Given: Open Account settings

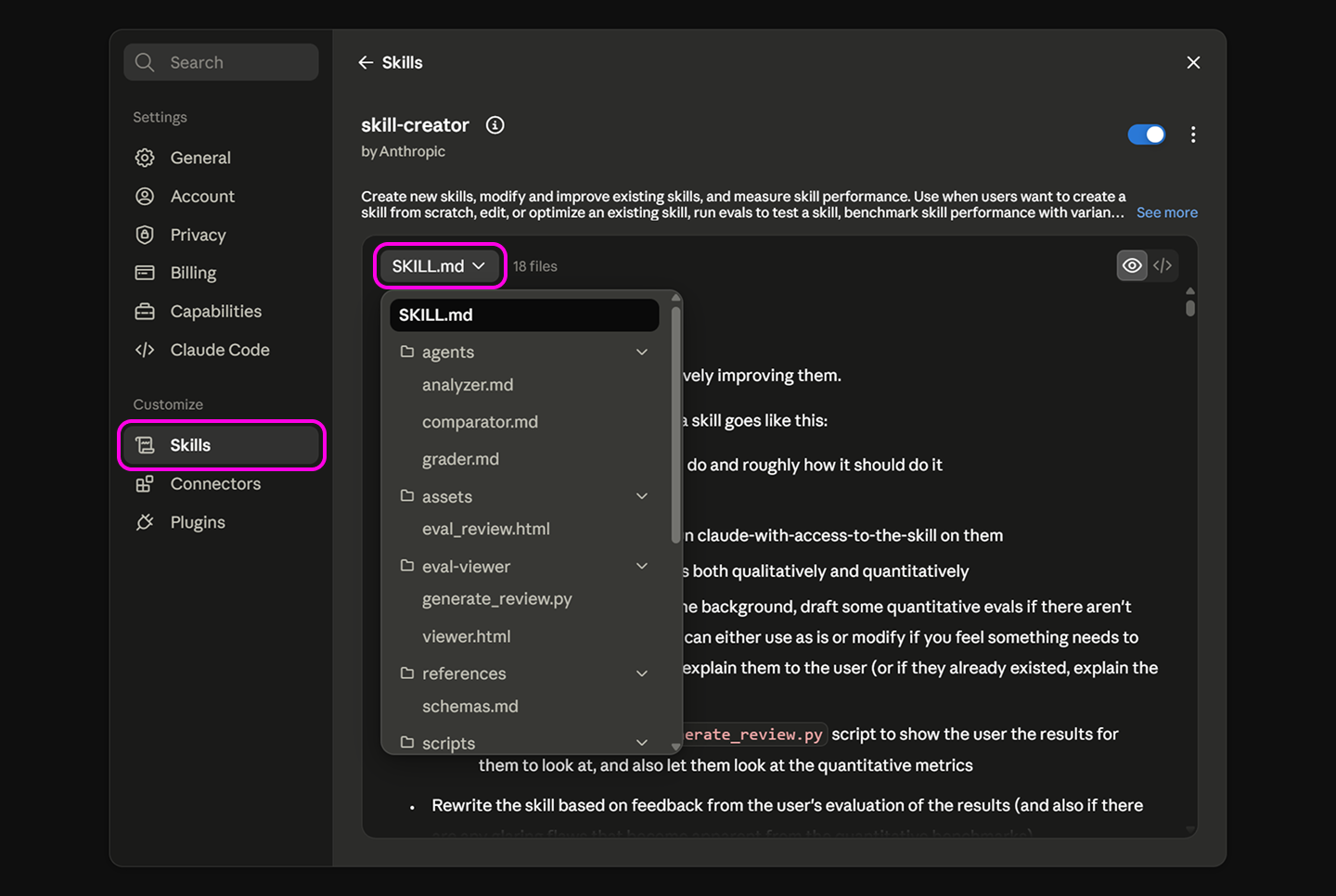Looking at the screenshot, I should point(221,197).
